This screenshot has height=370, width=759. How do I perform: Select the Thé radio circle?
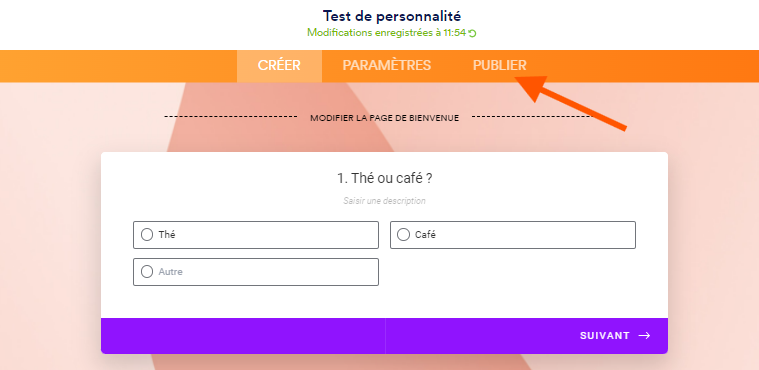tap(147, 234)
